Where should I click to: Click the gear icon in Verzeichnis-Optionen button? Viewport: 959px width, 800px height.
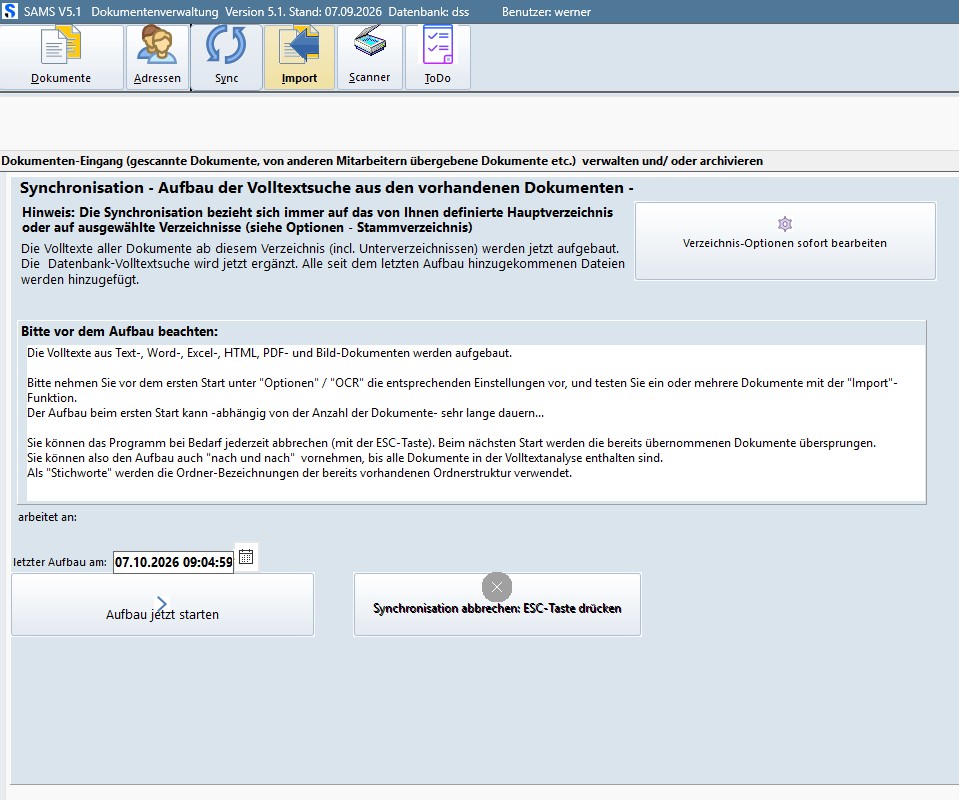785,223
